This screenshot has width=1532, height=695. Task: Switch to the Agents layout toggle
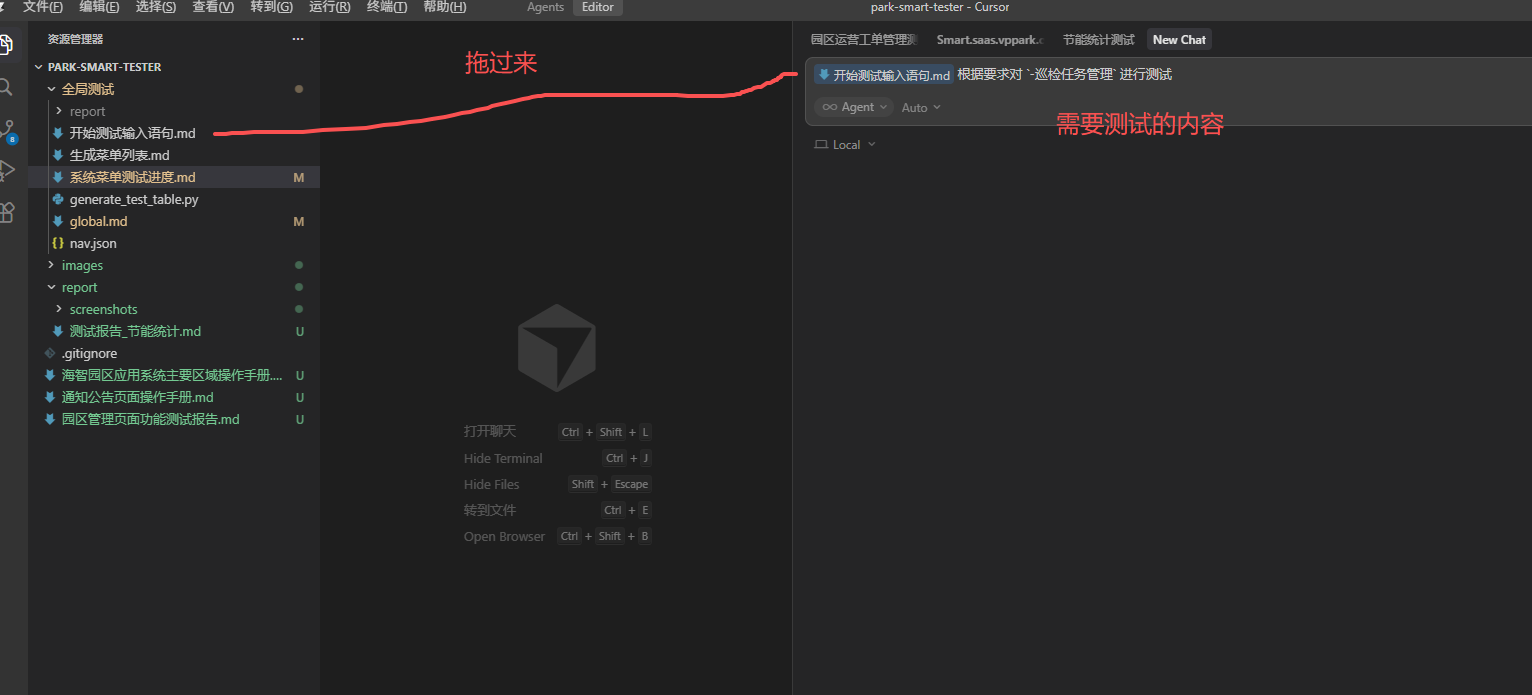[x=545, y=8]
